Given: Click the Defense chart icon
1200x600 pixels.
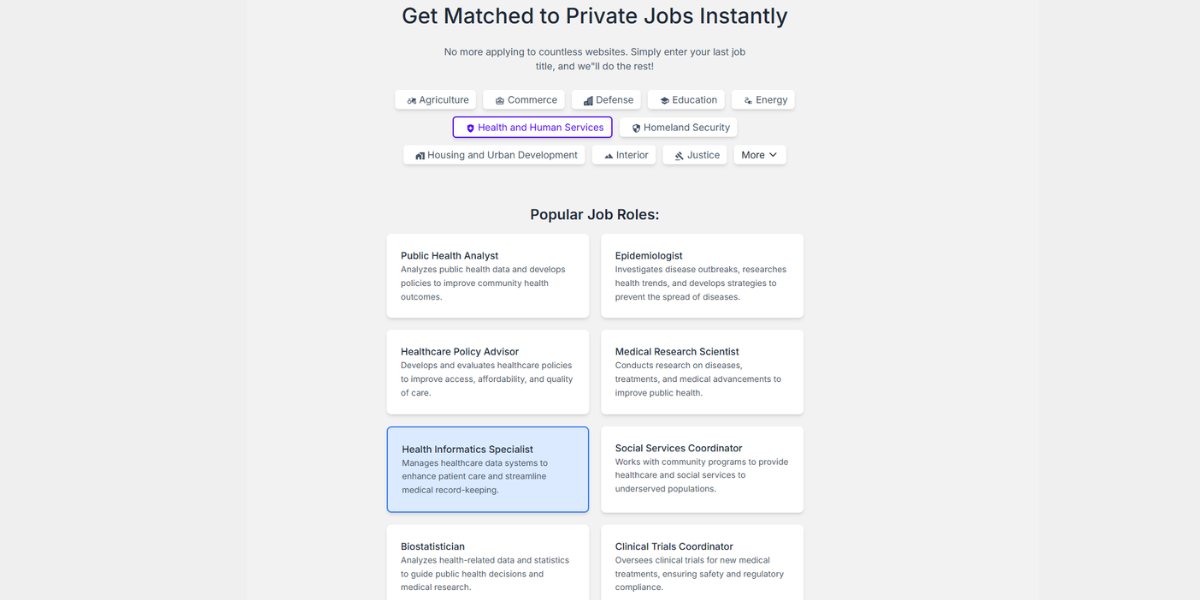Looking at the screenshot, I should coord(588,101).
